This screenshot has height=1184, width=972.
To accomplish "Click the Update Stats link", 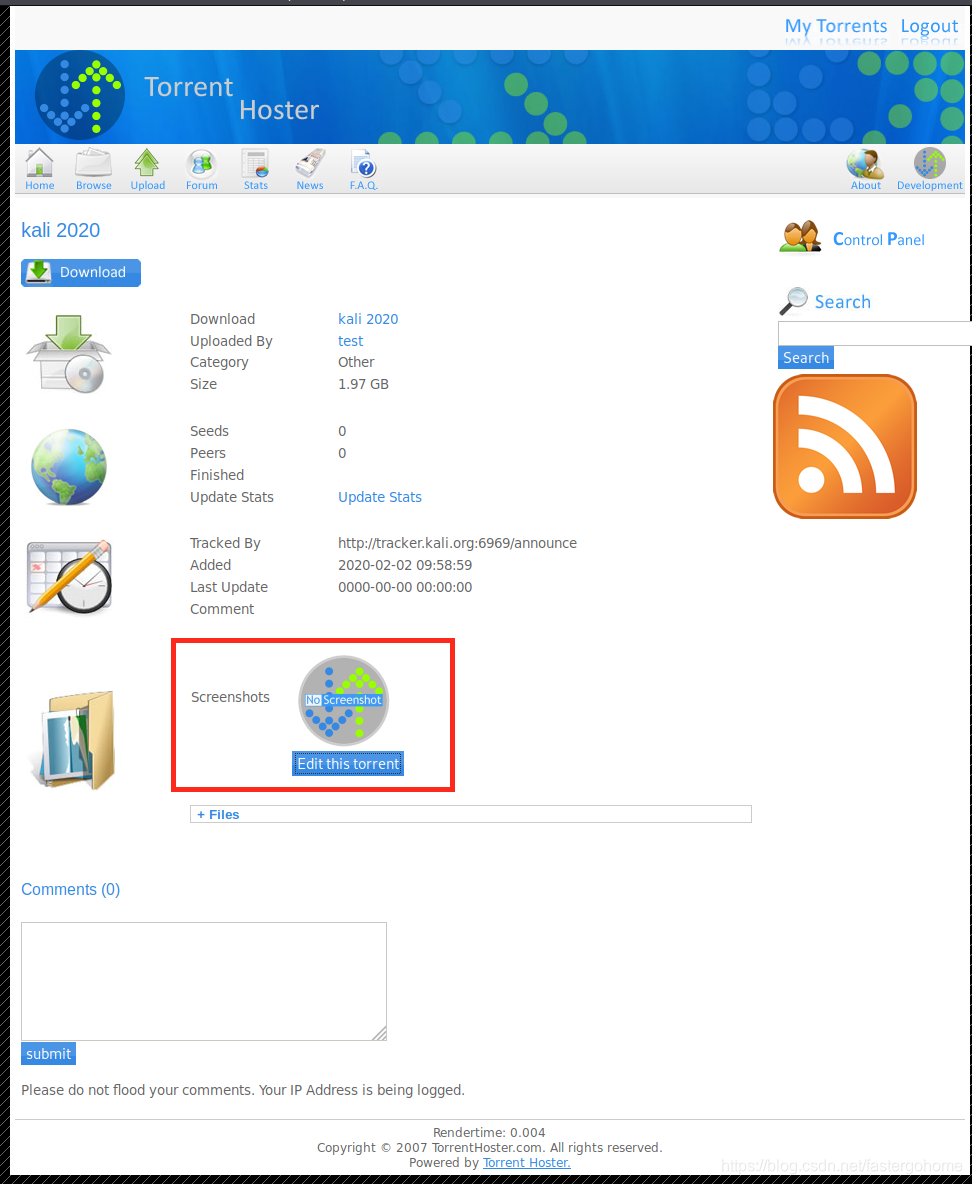I will (x=380, y=497).
